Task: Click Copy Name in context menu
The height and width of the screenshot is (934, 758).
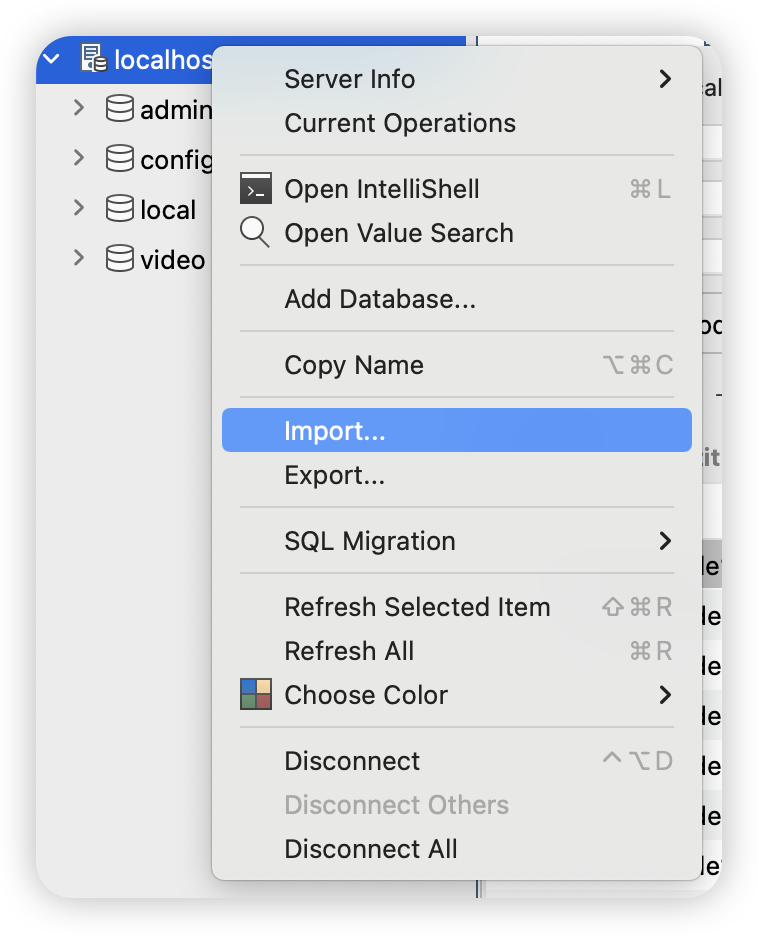Action: click(x=354, y=365)
